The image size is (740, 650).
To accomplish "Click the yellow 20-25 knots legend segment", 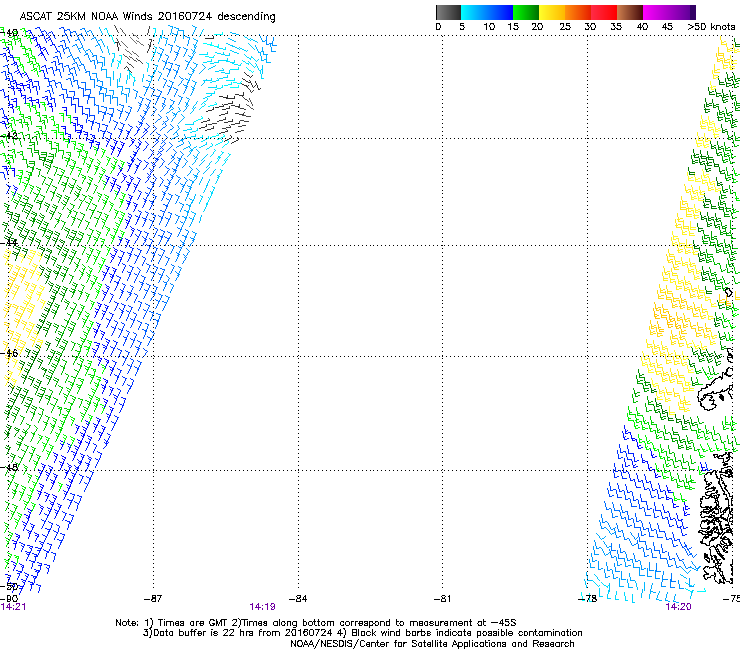I will coord(552,12).
